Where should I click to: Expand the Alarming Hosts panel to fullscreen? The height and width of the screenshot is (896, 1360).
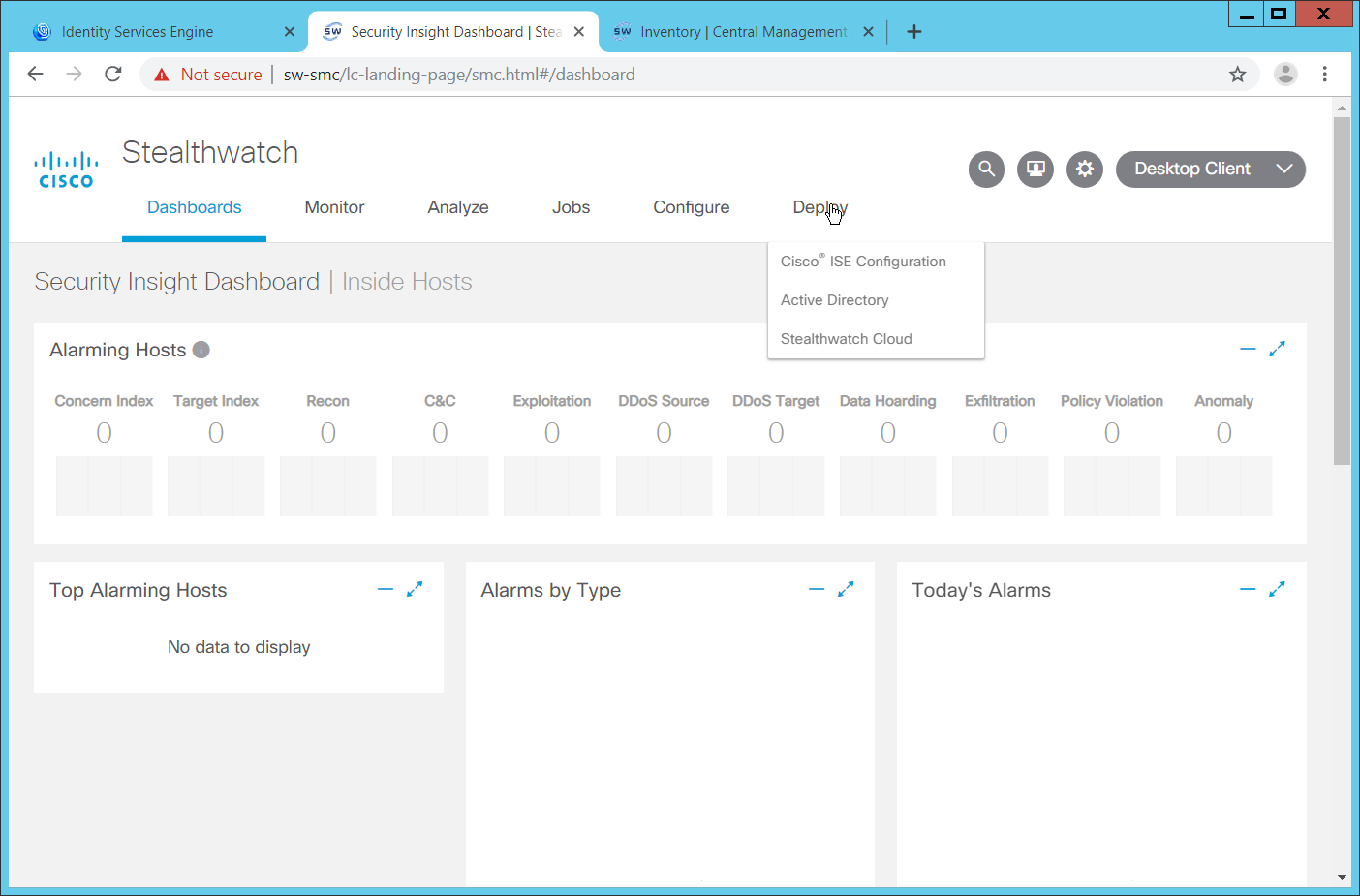click(1277, 349)
